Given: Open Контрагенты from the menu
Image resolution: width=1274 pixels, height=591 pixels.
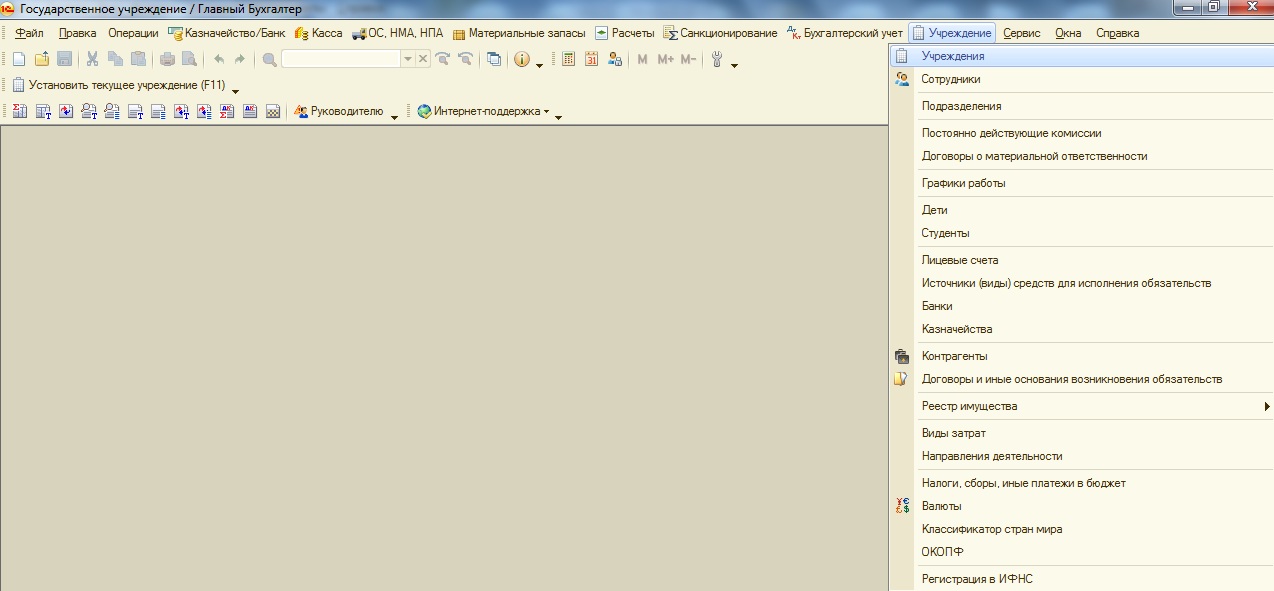Looking at the screenshot, I should [x=1081, y=356].
